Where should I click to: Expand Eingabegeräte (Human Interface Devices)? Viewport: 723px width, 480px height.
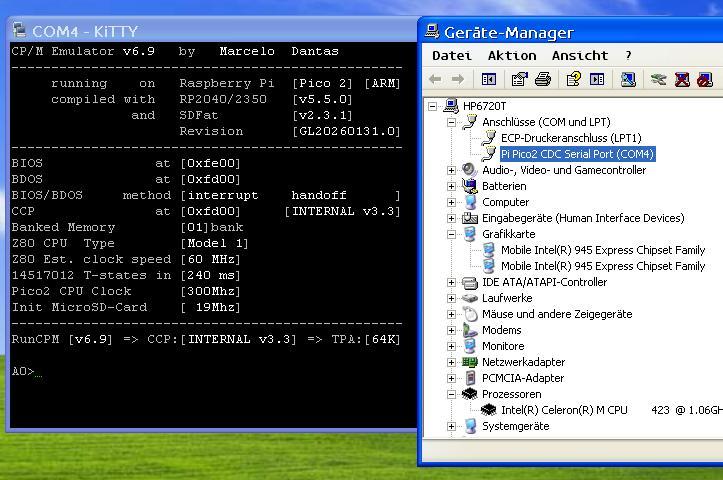coord(451,218)
